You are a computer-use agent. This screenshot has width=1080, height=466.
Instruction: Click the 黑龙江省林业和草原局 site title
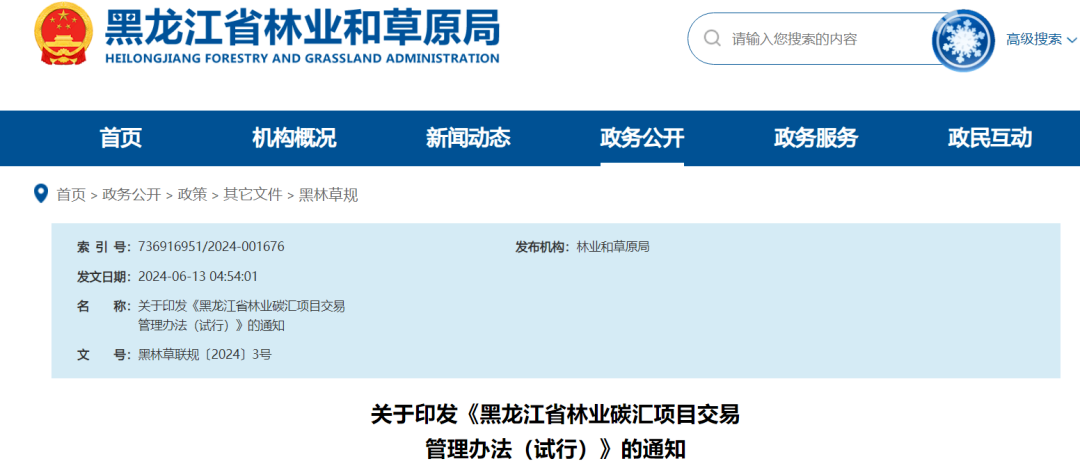(302, 28)
